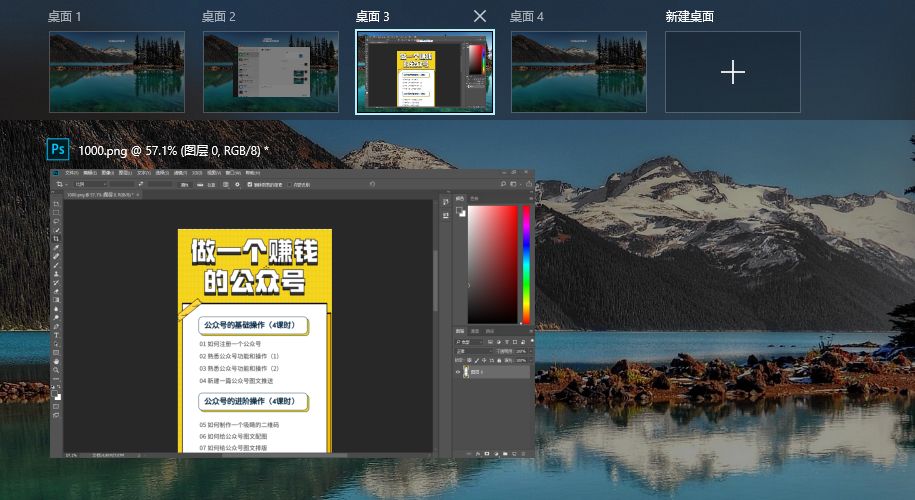The height and width of the screenshot is (500, 915).
Task: Click the canvas vertical scrollbar in Photoshop
Action: click(x=436, y=281)
